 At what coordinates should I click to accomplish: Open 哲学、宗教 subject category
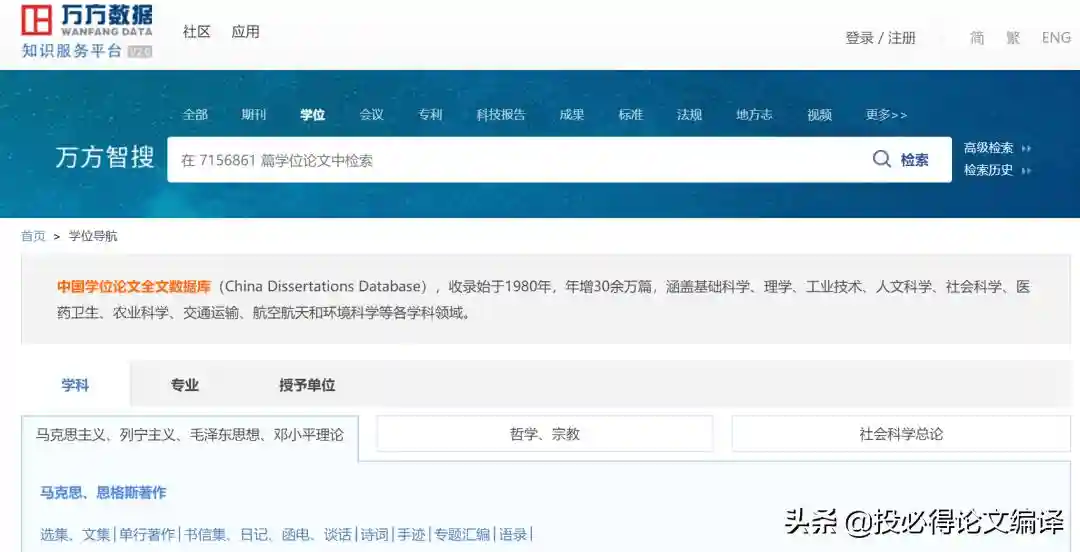point(544,434)
